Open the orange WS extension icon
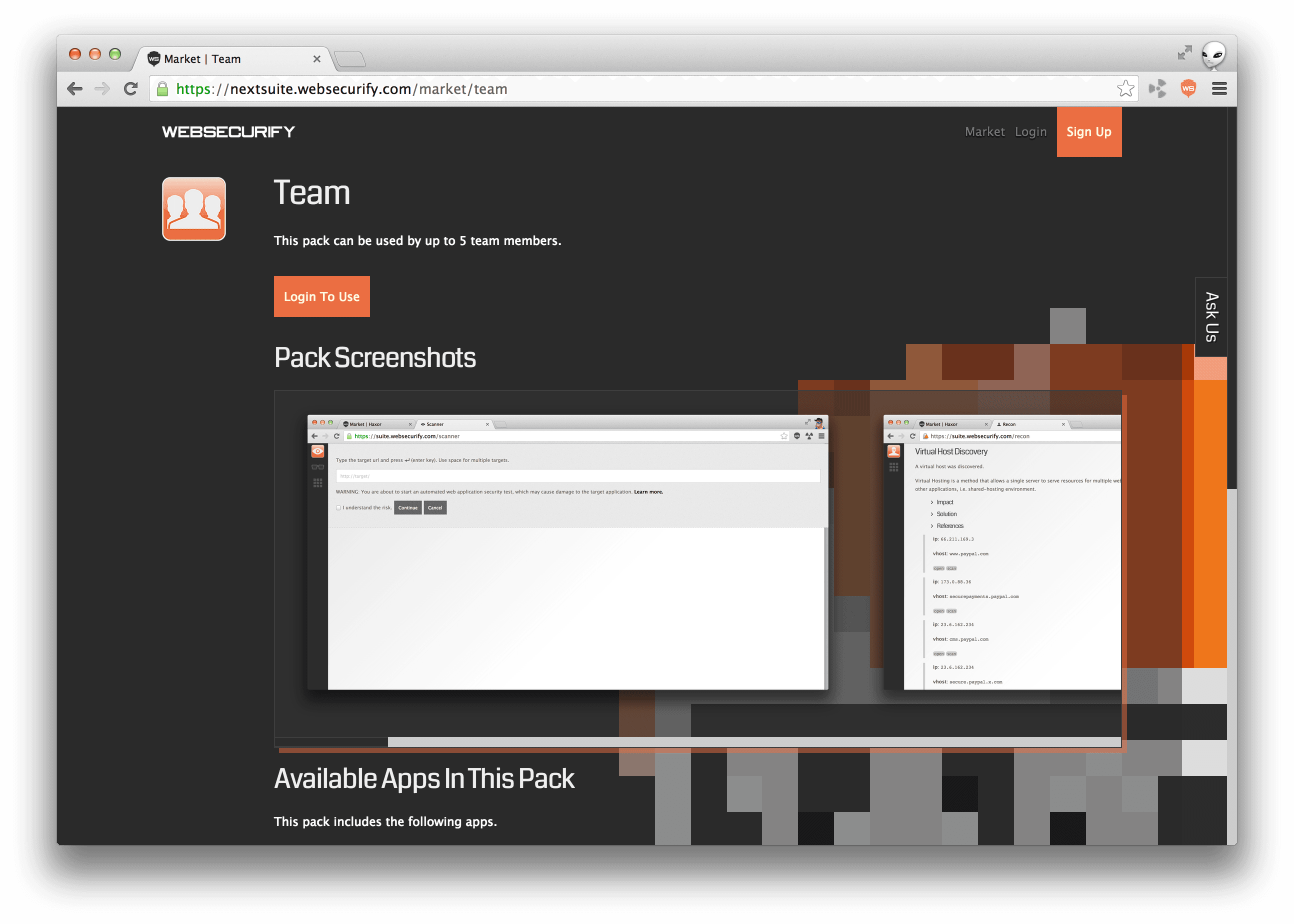This screenshot has height=924, width=1294. pyautogui.click(x=1188, y=89)
